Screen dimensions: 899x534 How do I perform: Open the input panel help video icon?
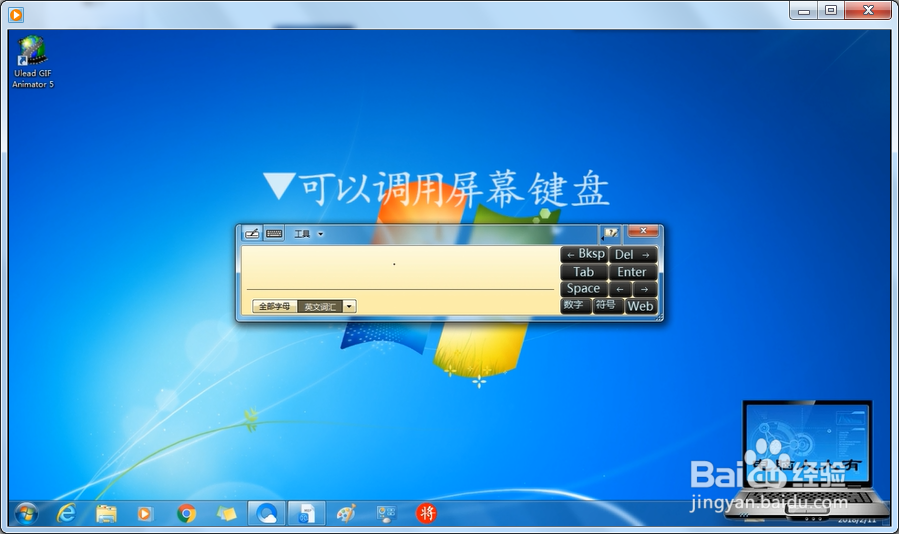(x=611, y=233)
